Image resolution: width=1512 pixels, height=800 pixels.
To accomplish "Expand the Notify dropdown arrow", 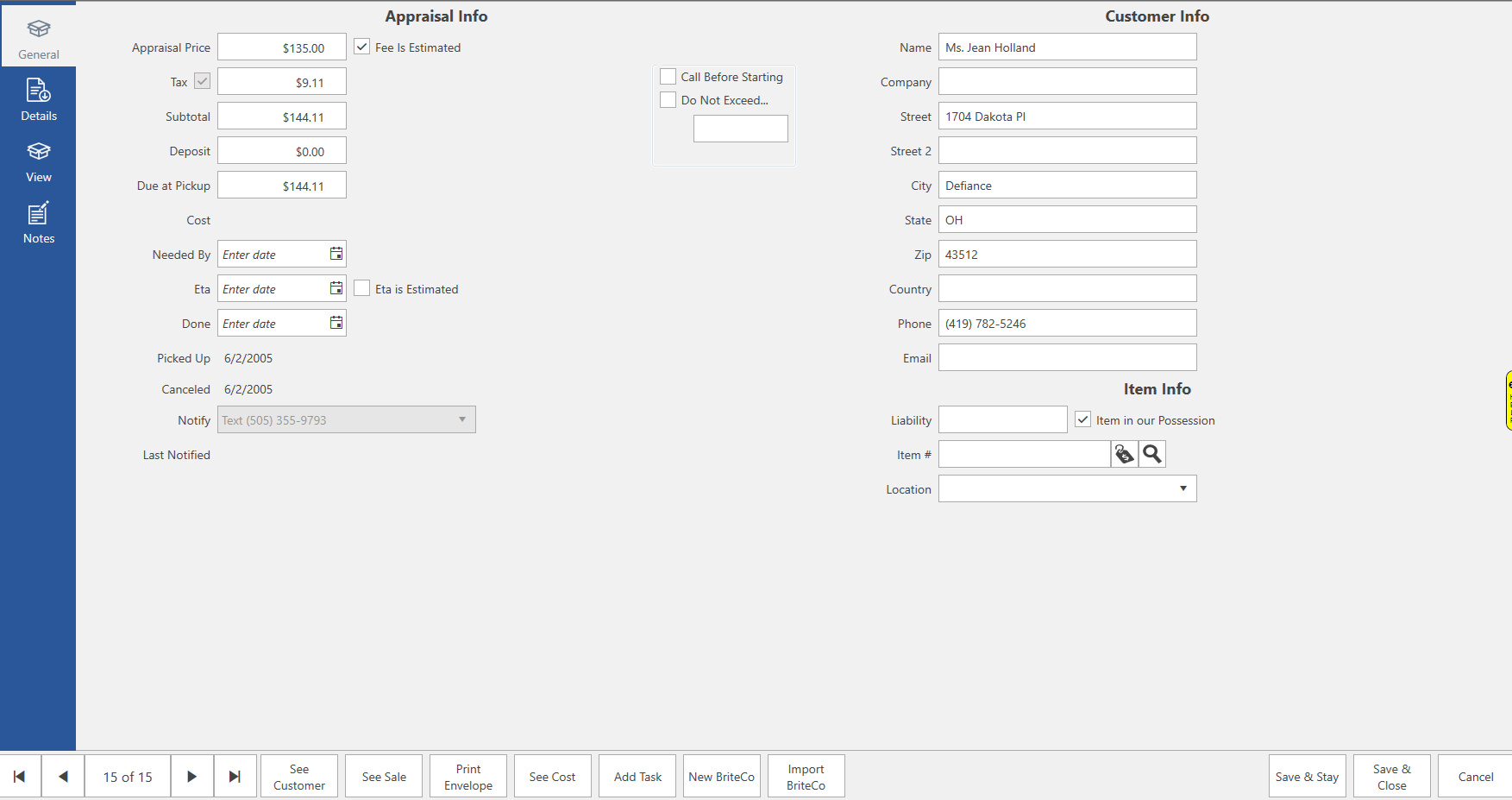I will tap(462, 419).
